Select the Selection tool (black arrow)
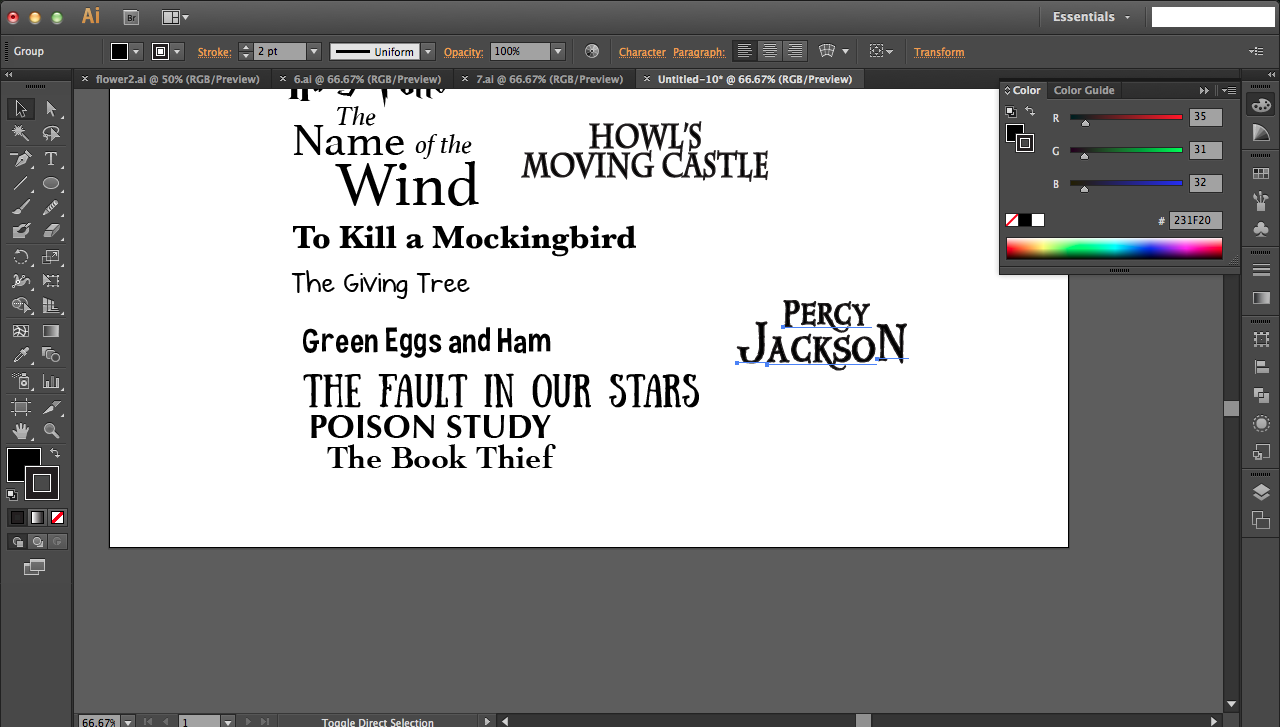The image size is (1280, 727). pyautogui.click(x=21, y=109)
